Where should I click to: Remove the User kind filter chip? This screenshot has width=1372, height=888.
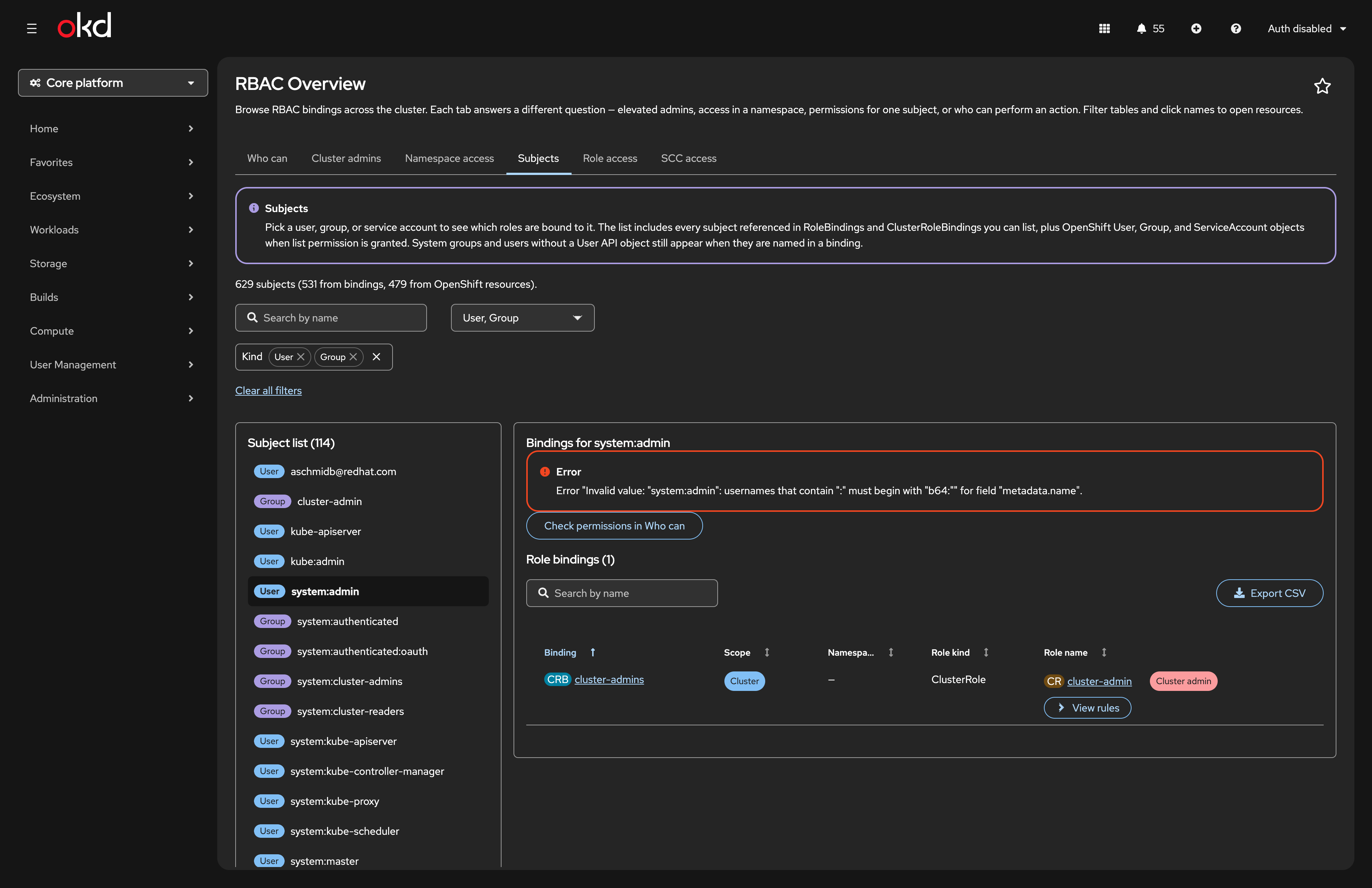300,357
